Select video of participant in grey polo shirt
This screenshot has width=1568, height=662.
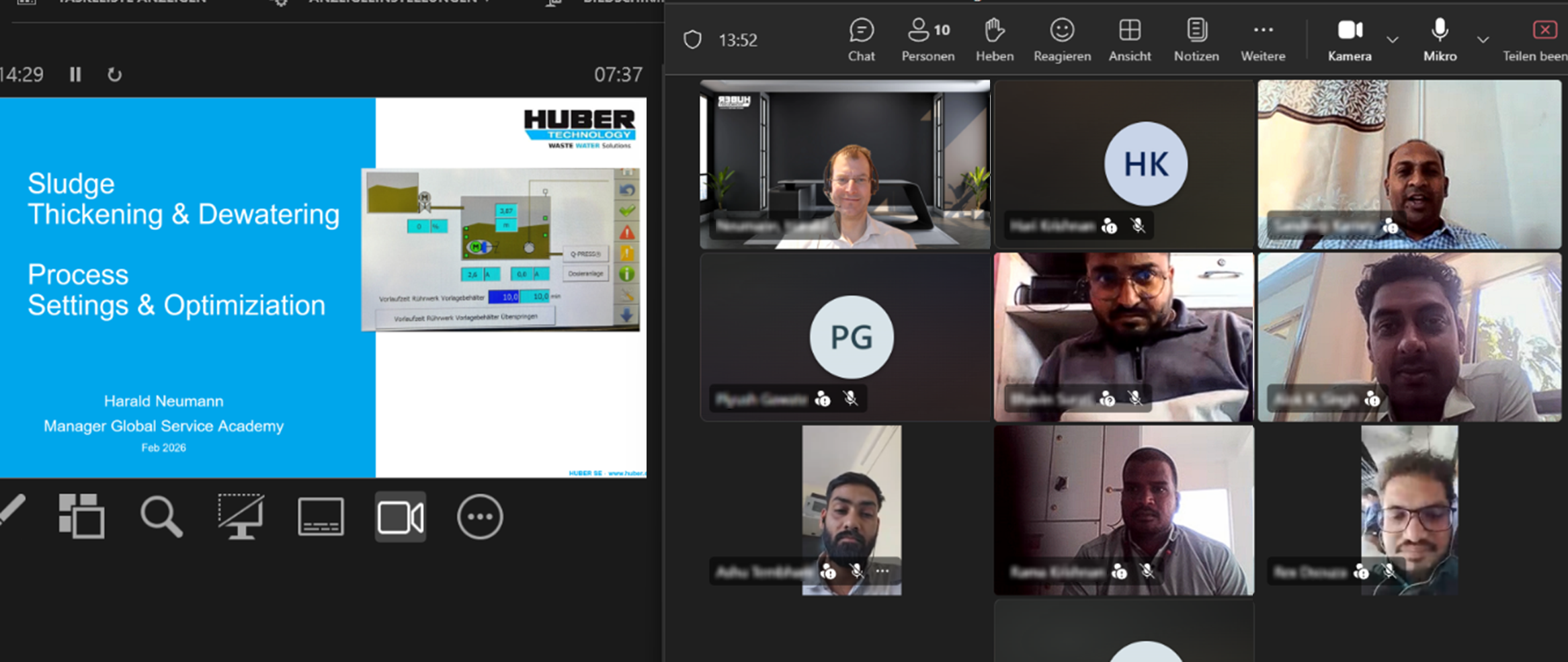coord(1124,510)
